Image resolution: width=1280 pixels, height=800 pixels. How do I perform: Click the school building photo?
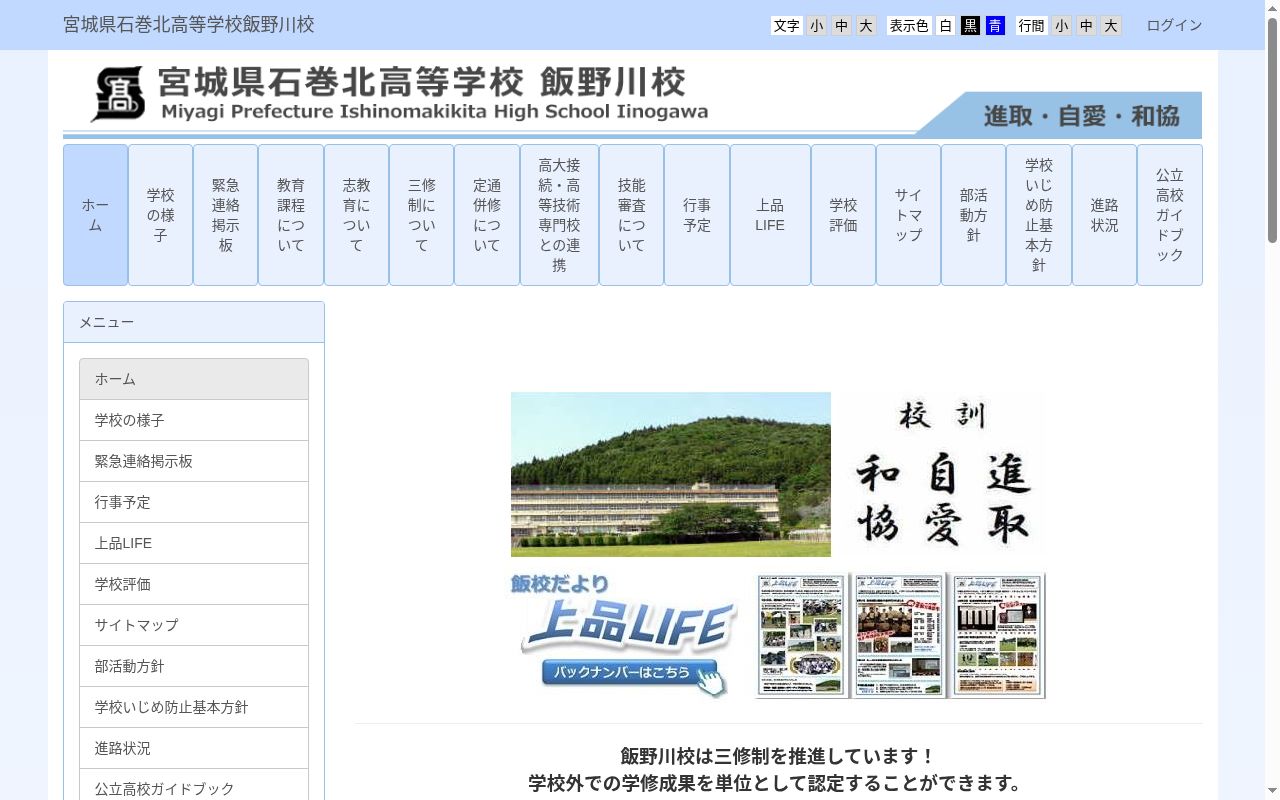tap(671, 474)
